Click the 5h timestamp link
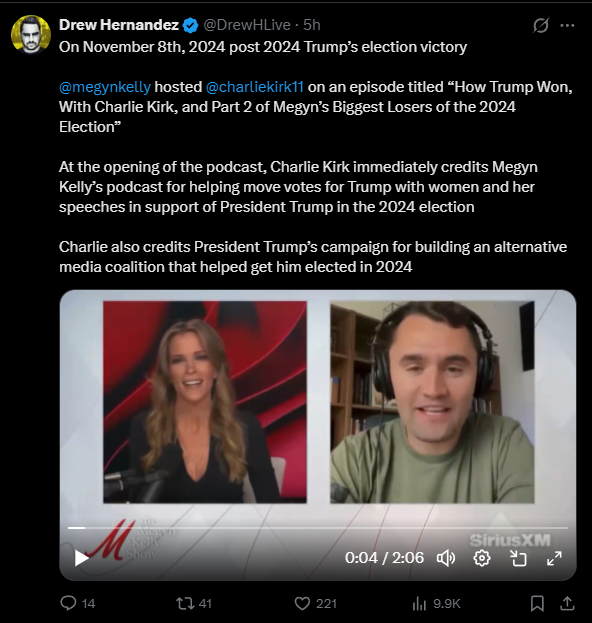The height and width of the screenshot is (623, 592). pyautogui.click(x=311, y=25)
